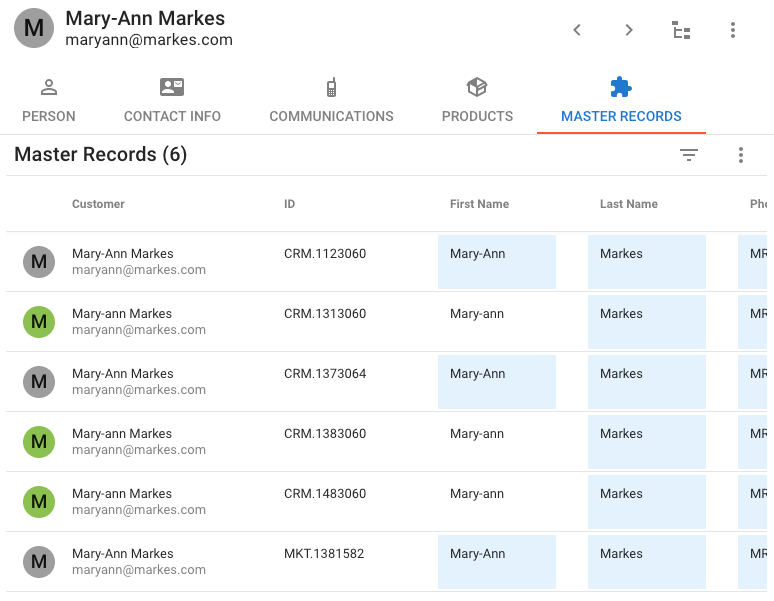Image resolution: width=774 pixels, height=601 pixels.
Task: Click avatar of record CRM.1123060
Action: click(39, 262)
